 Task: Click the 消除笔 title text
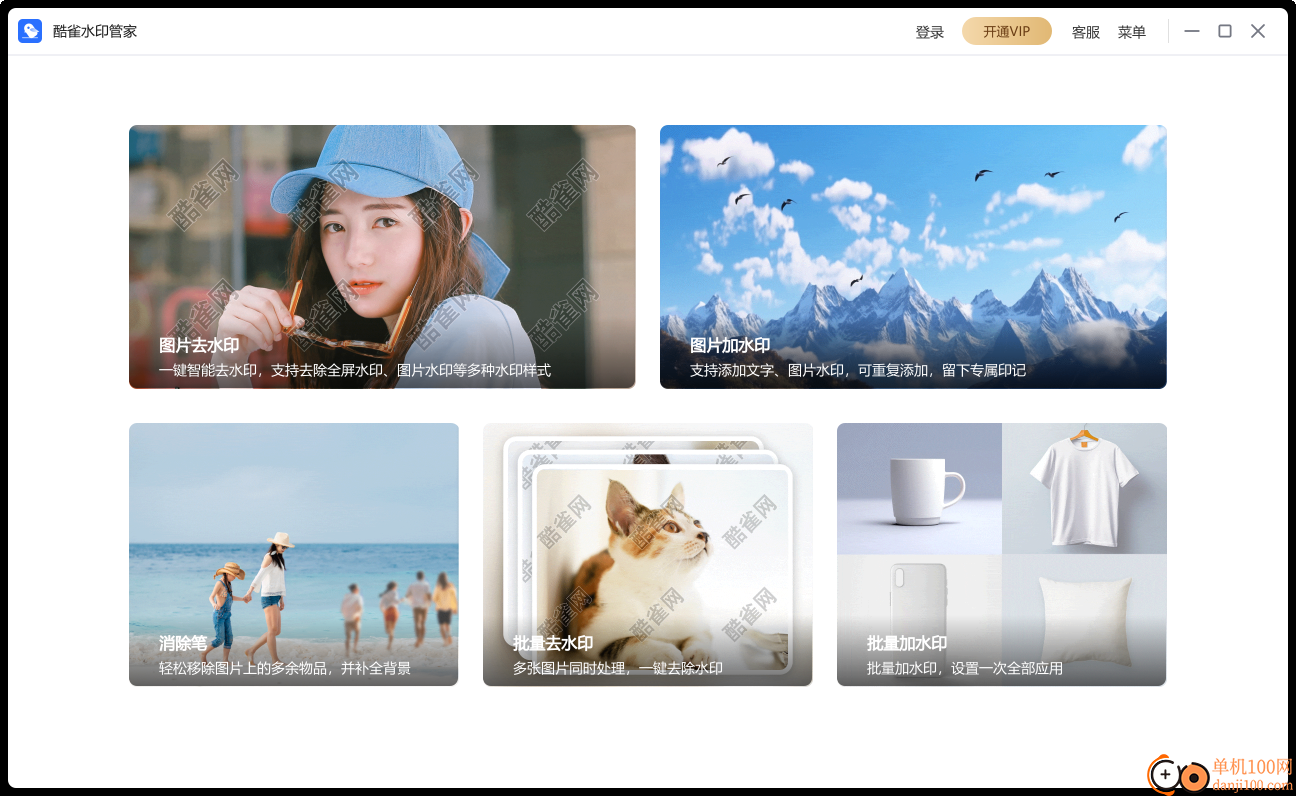tap(183, 643)
